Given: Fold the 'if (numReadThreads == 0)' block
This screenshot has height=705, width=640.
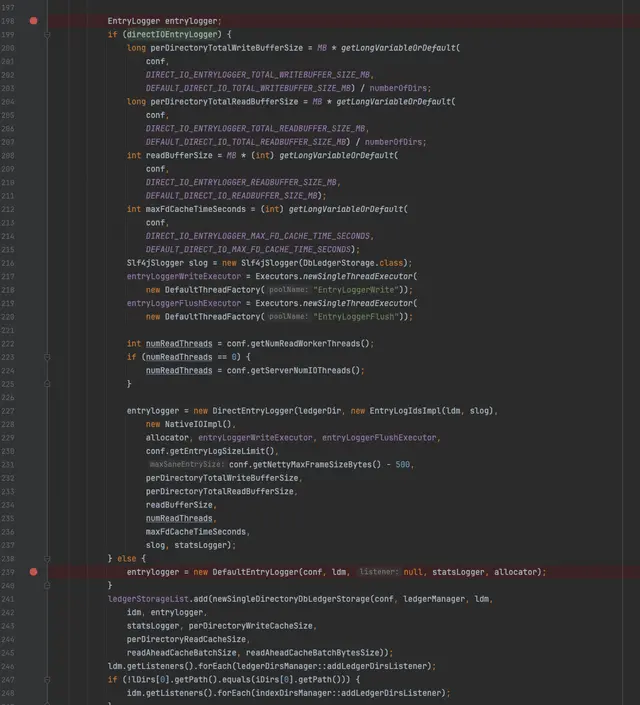Looking at the screenshot, I should coord(47,357).
